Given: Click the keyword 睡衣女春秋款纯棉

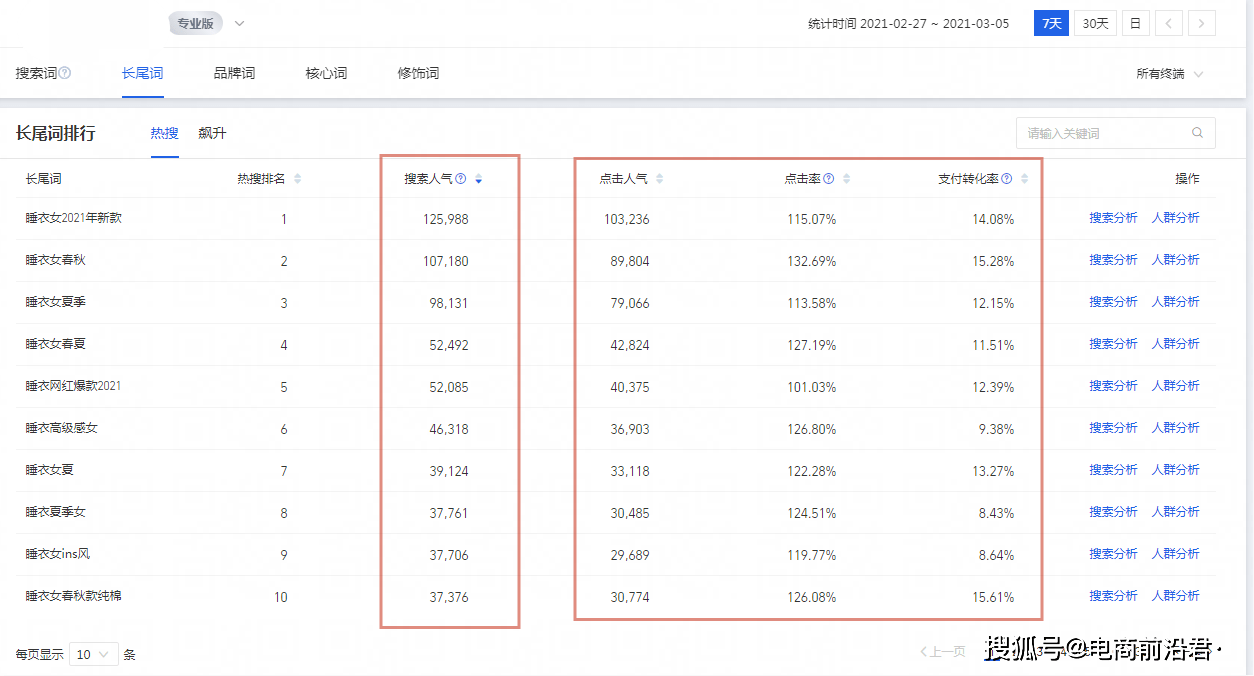Looking at the screenshot, I should tap(74, 596).
